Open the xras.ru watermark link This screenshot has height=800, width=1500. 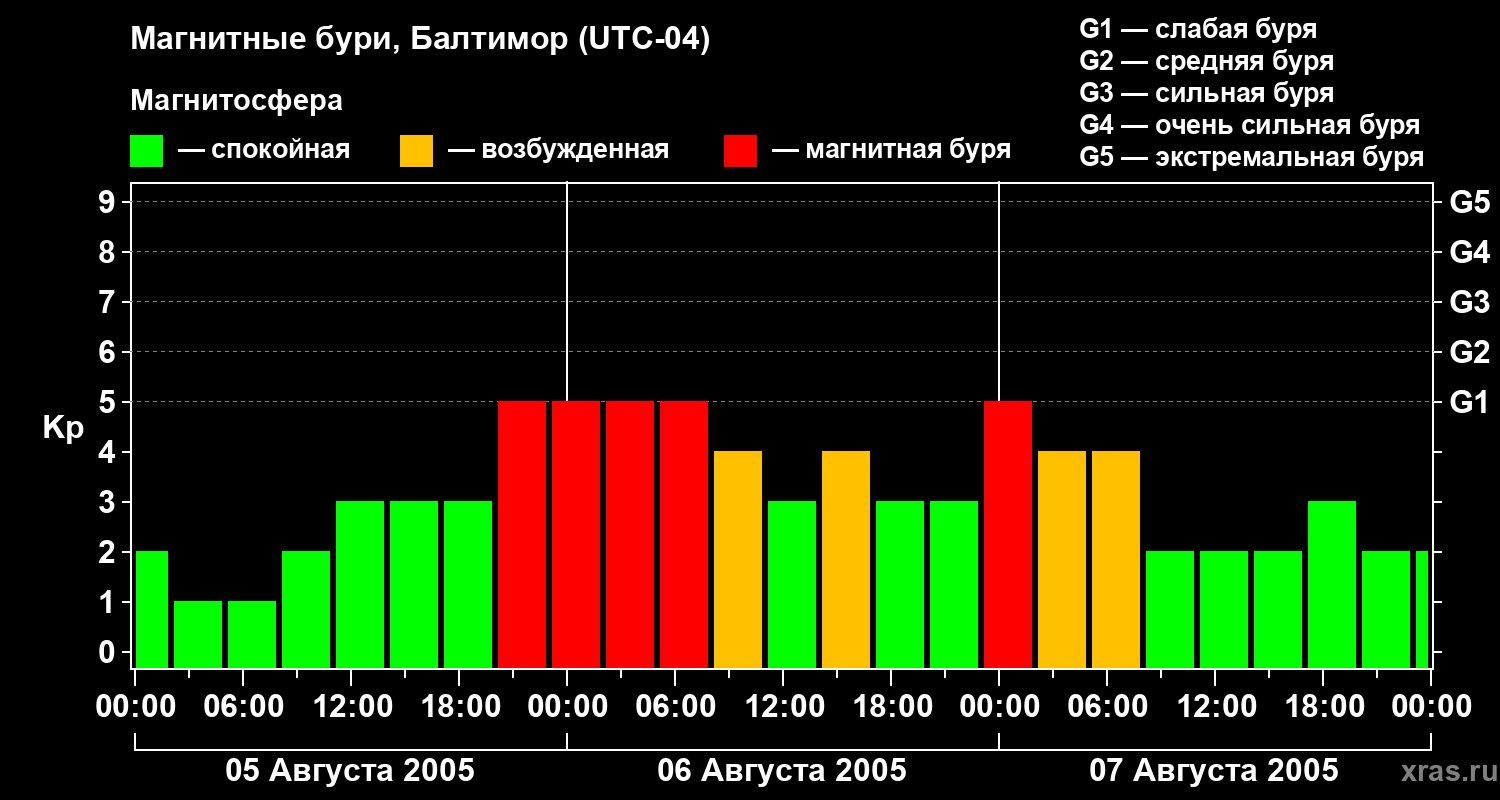tap(1443, 771)
